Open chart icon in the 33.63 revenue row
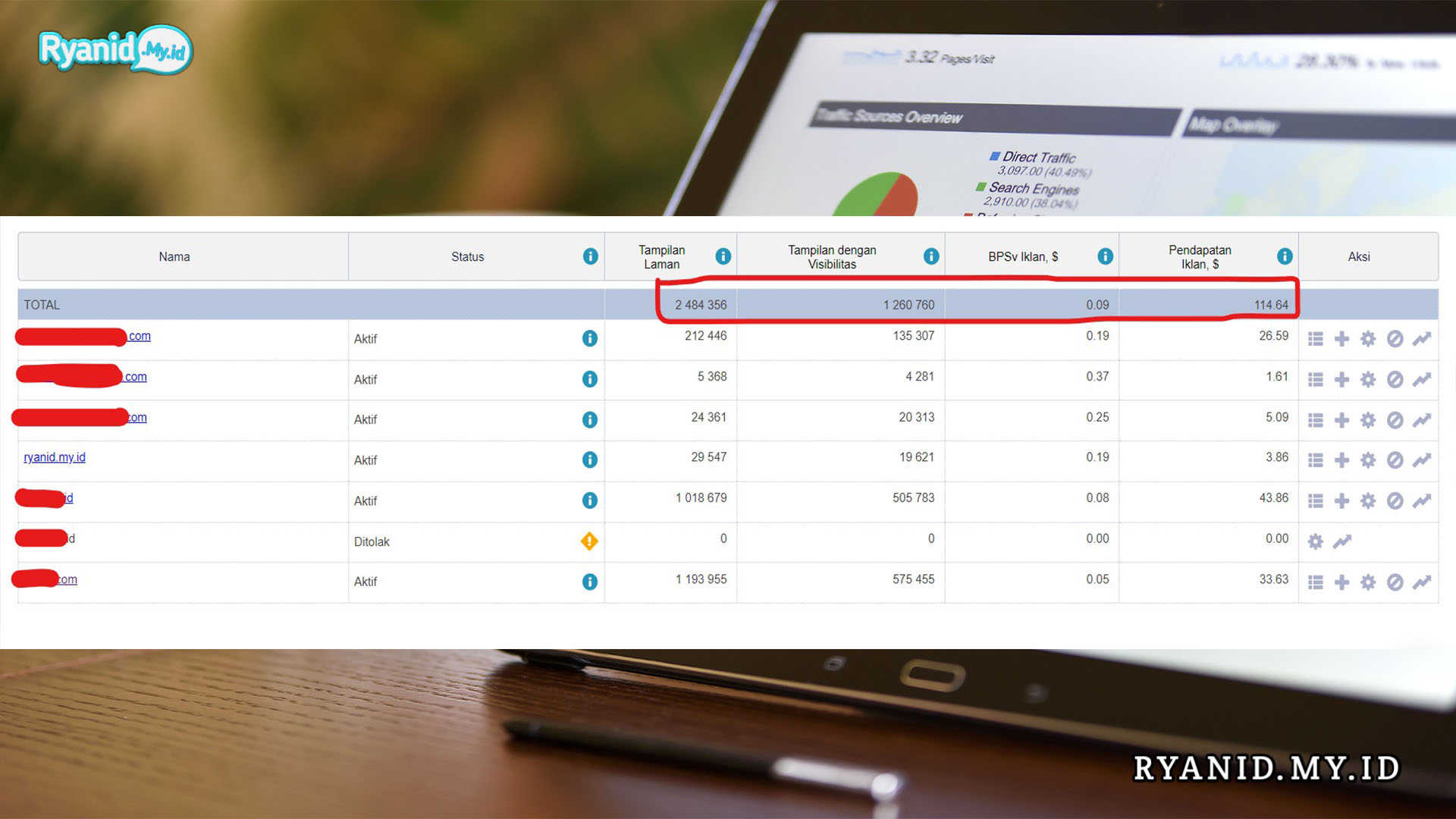This screenshot has width=1456, height=819. coord(1422,582)
